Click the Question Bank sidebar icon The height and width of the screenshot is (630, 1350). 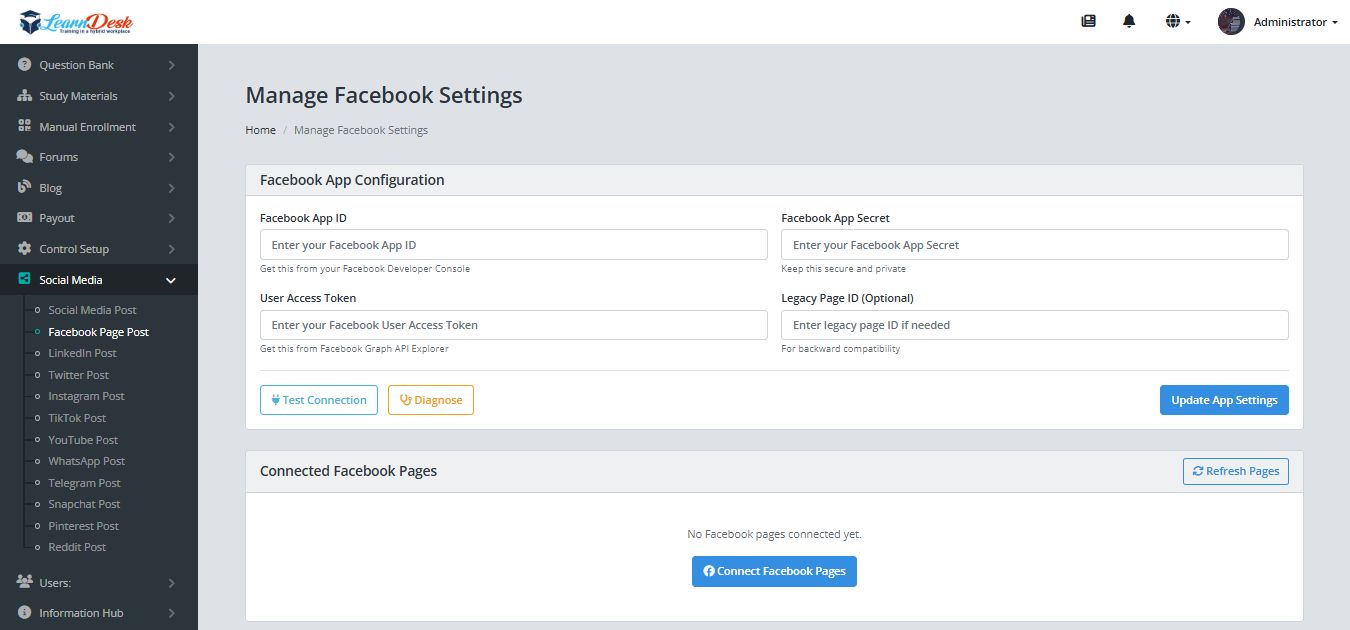(25, 65)
